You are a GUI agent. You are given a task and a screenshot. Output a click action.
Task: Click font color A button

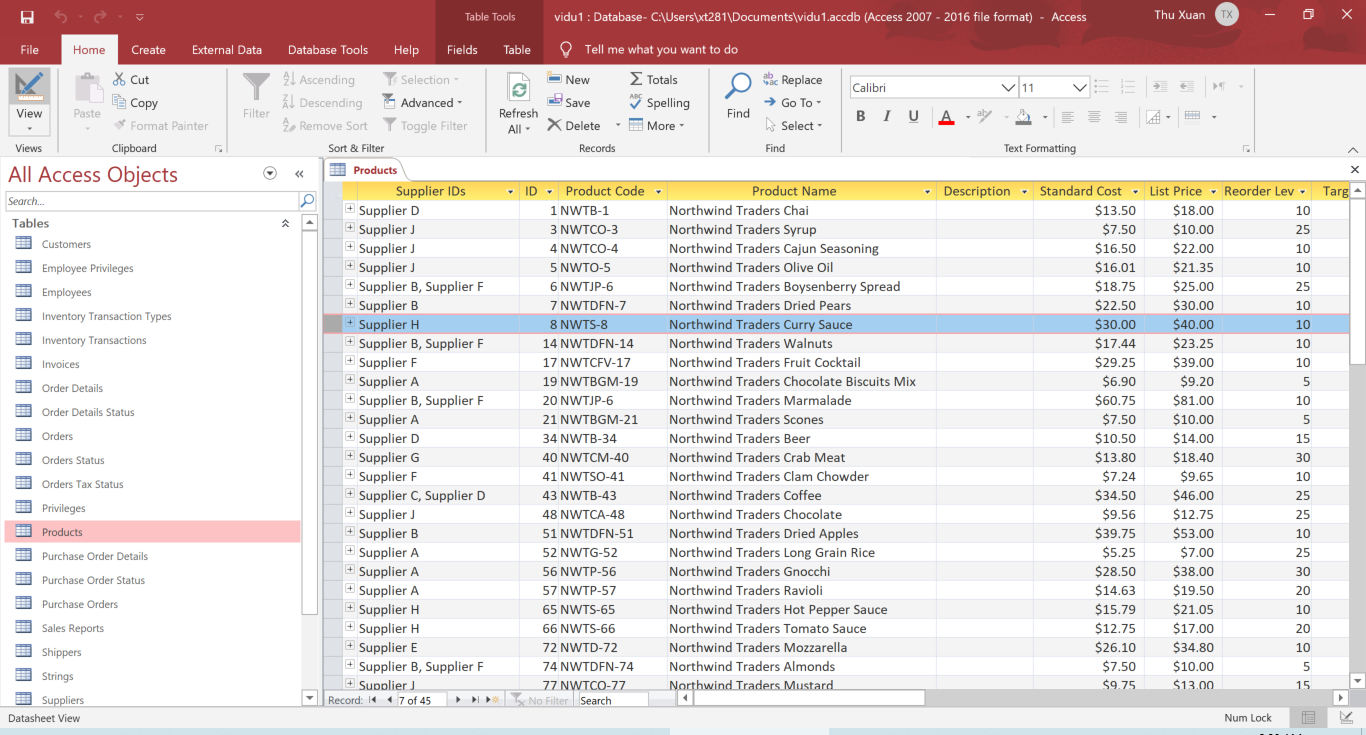pos(947,117)
